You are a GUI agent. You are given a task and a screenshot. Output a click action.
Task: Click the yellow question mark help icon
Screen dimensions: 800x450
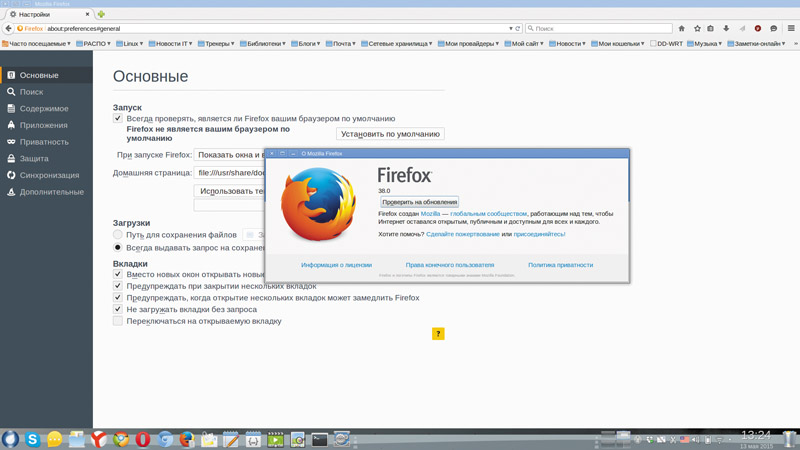pos(438,334)
